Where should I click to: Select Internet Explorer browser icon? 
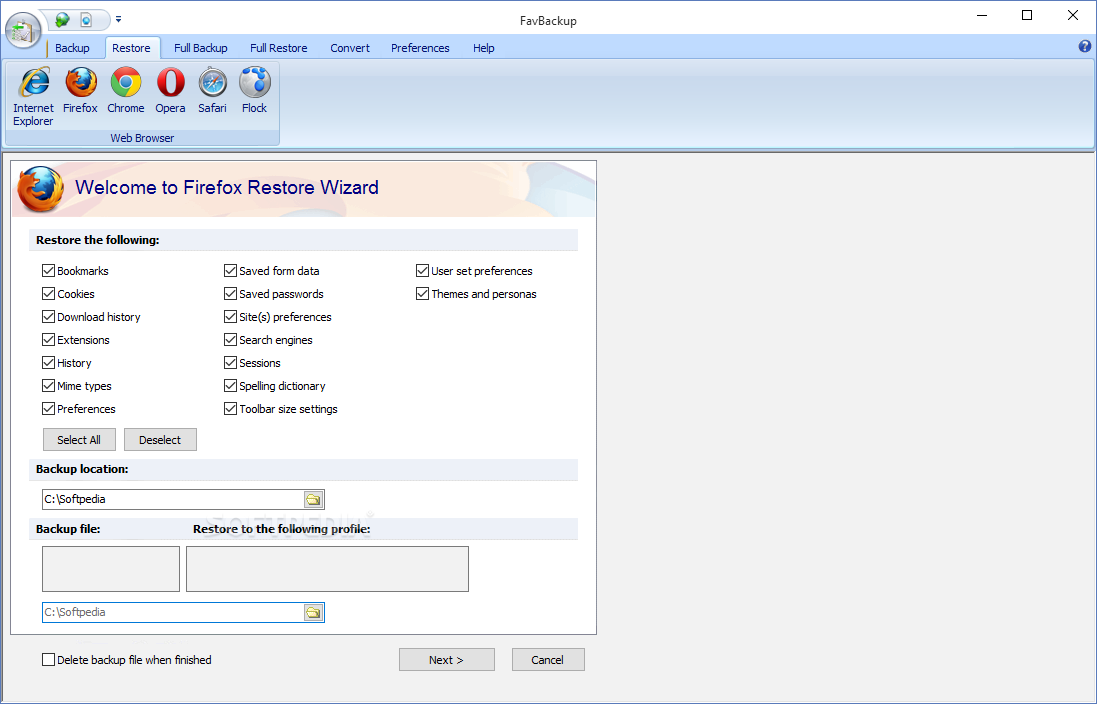point(33,97)
